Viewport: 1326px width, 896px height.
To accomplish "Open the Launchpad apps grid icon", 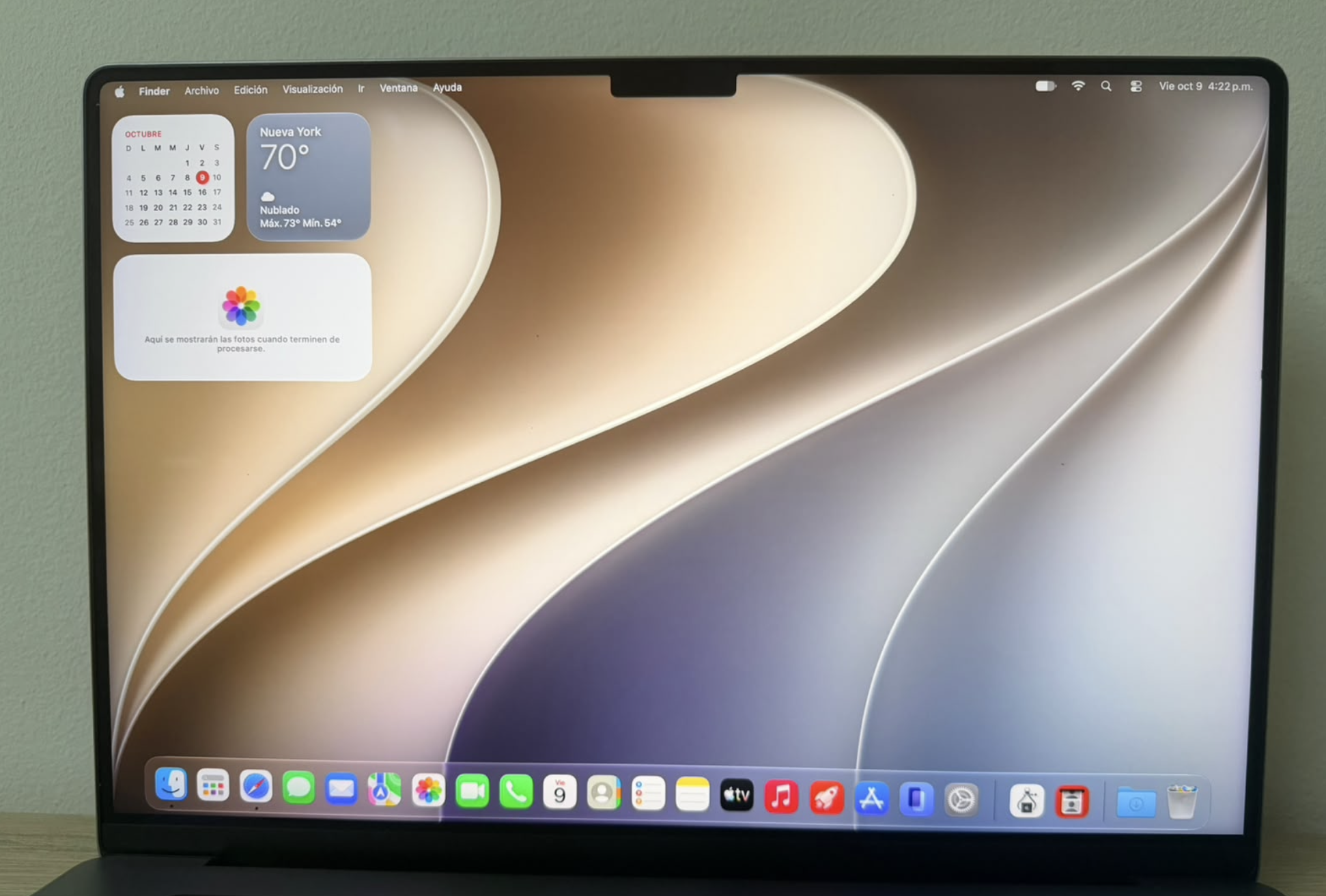I will 213,785.
